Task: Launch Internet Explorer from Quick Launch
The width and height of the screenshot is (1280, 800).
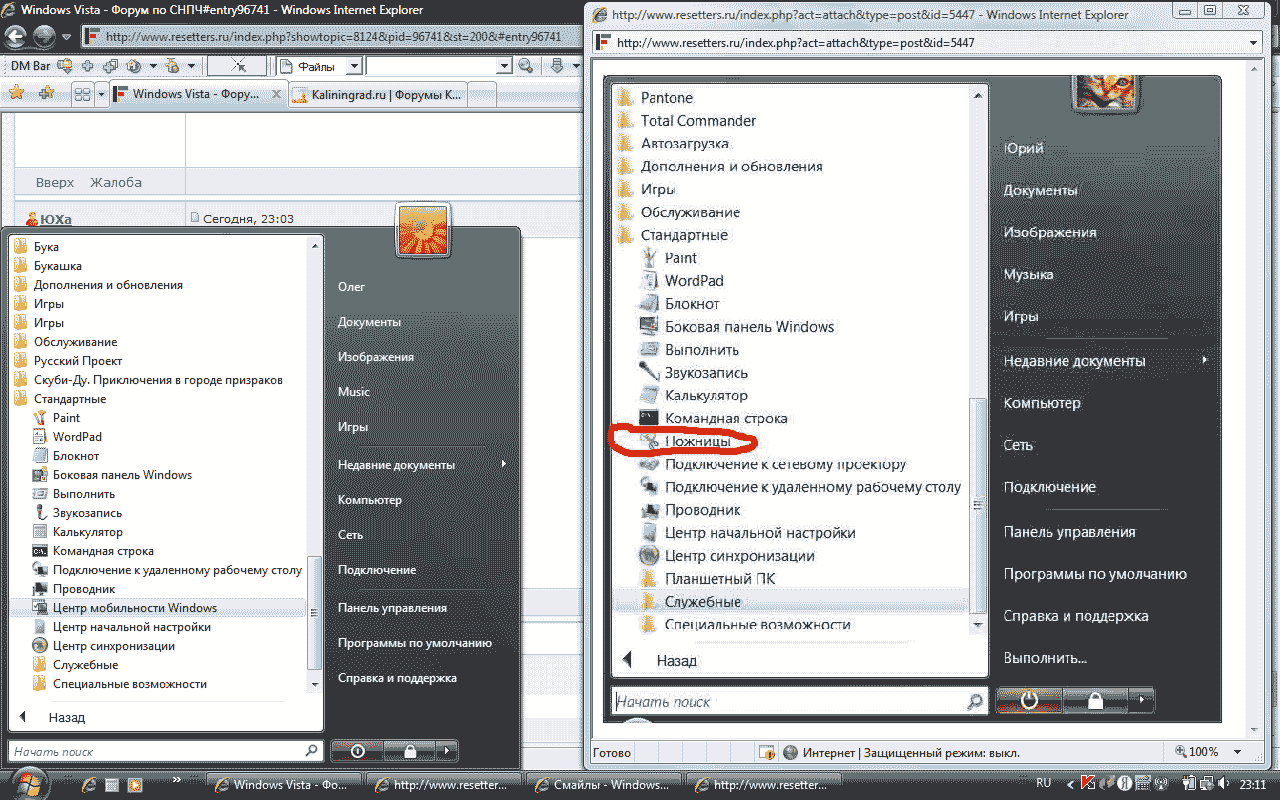Action: click(89, 785)
